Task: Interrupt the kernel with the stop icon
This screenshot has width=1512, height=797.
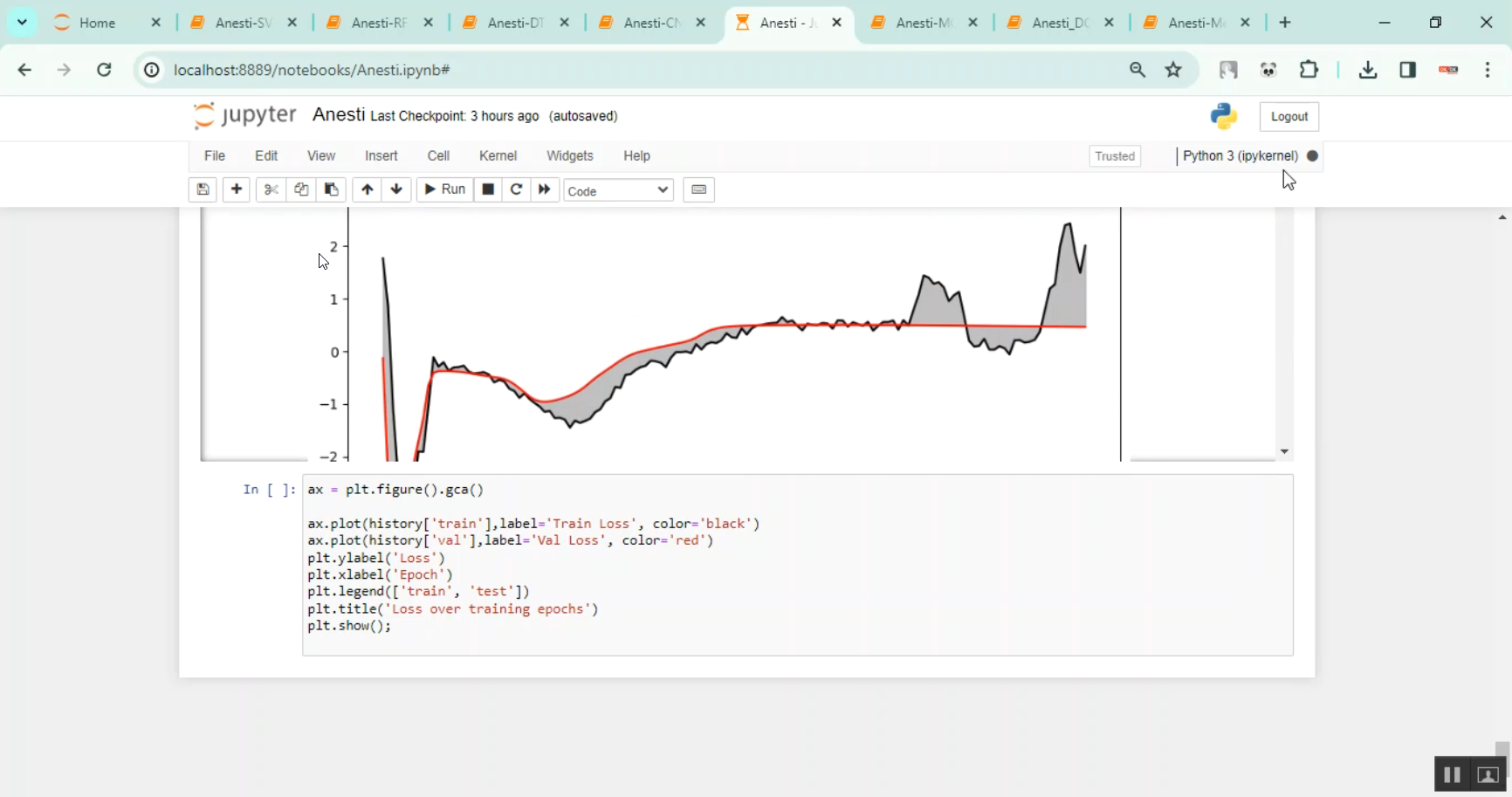Action: click(488, 190)
